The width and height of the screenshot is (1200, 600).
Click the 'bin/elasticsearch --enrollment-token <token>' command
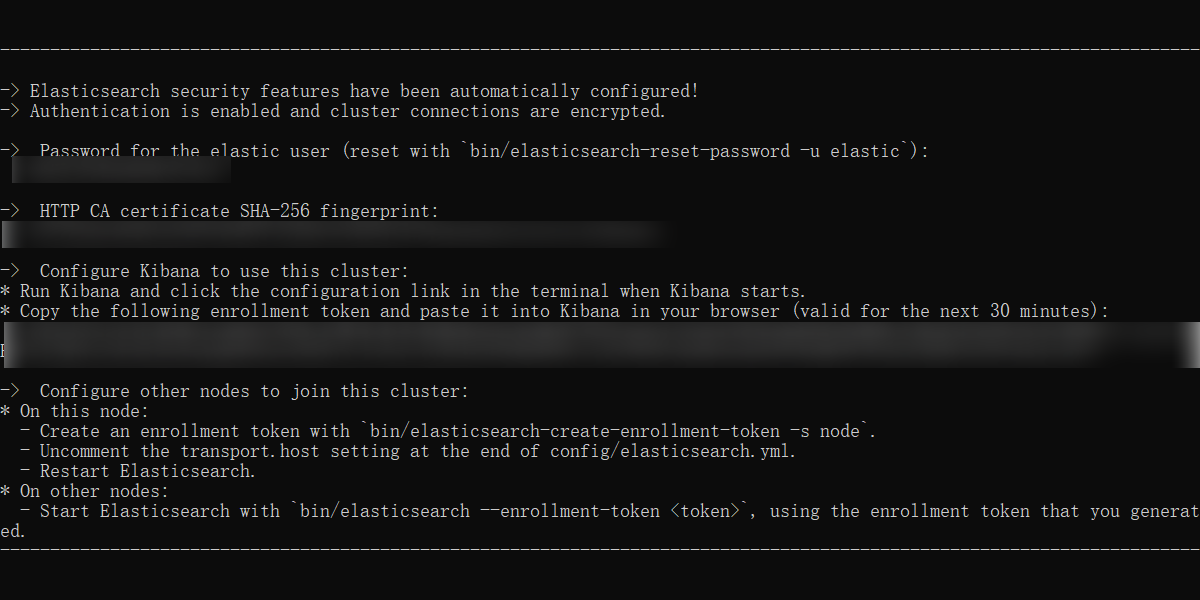click(520, 511)
